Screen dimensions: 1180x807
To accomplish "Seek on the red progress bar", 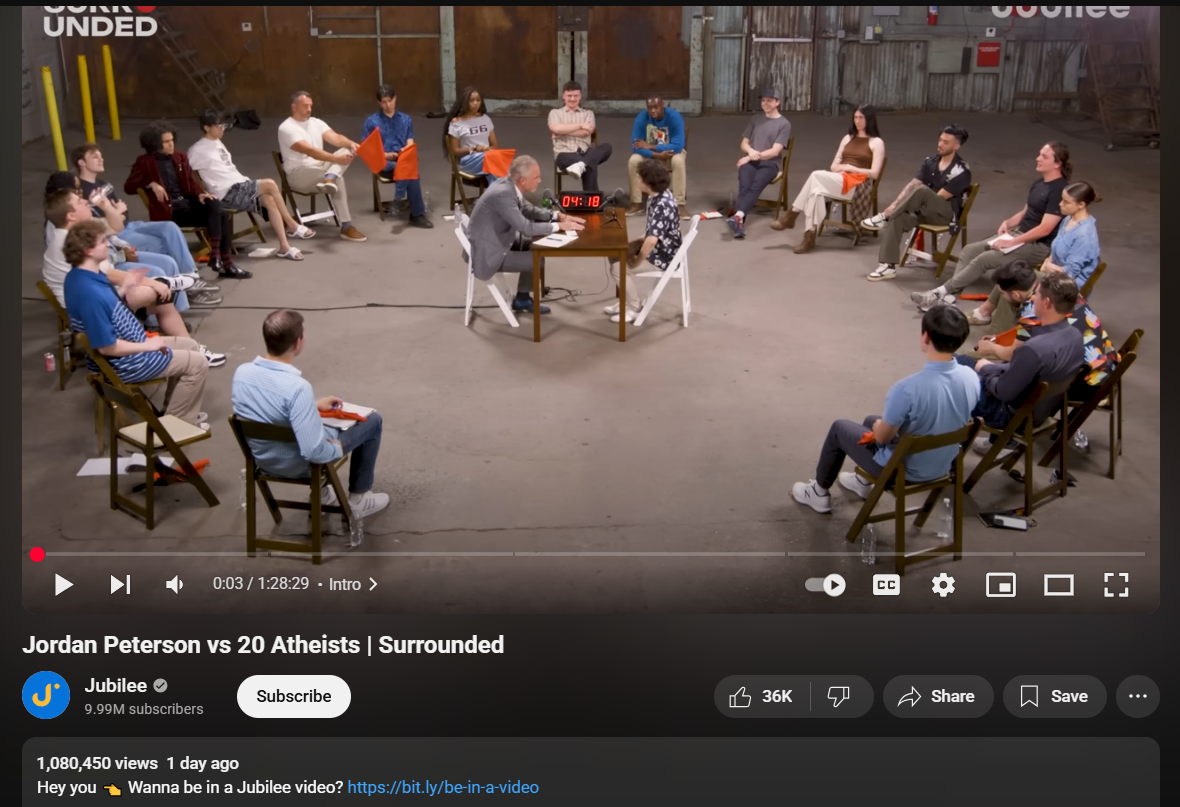I will coord(591,555).
